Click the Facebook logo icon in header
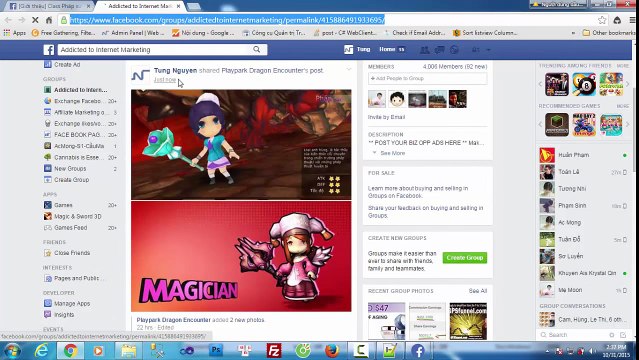Viewport: 639px width, 360px height. pyautogui.click(x=49, y=50)
